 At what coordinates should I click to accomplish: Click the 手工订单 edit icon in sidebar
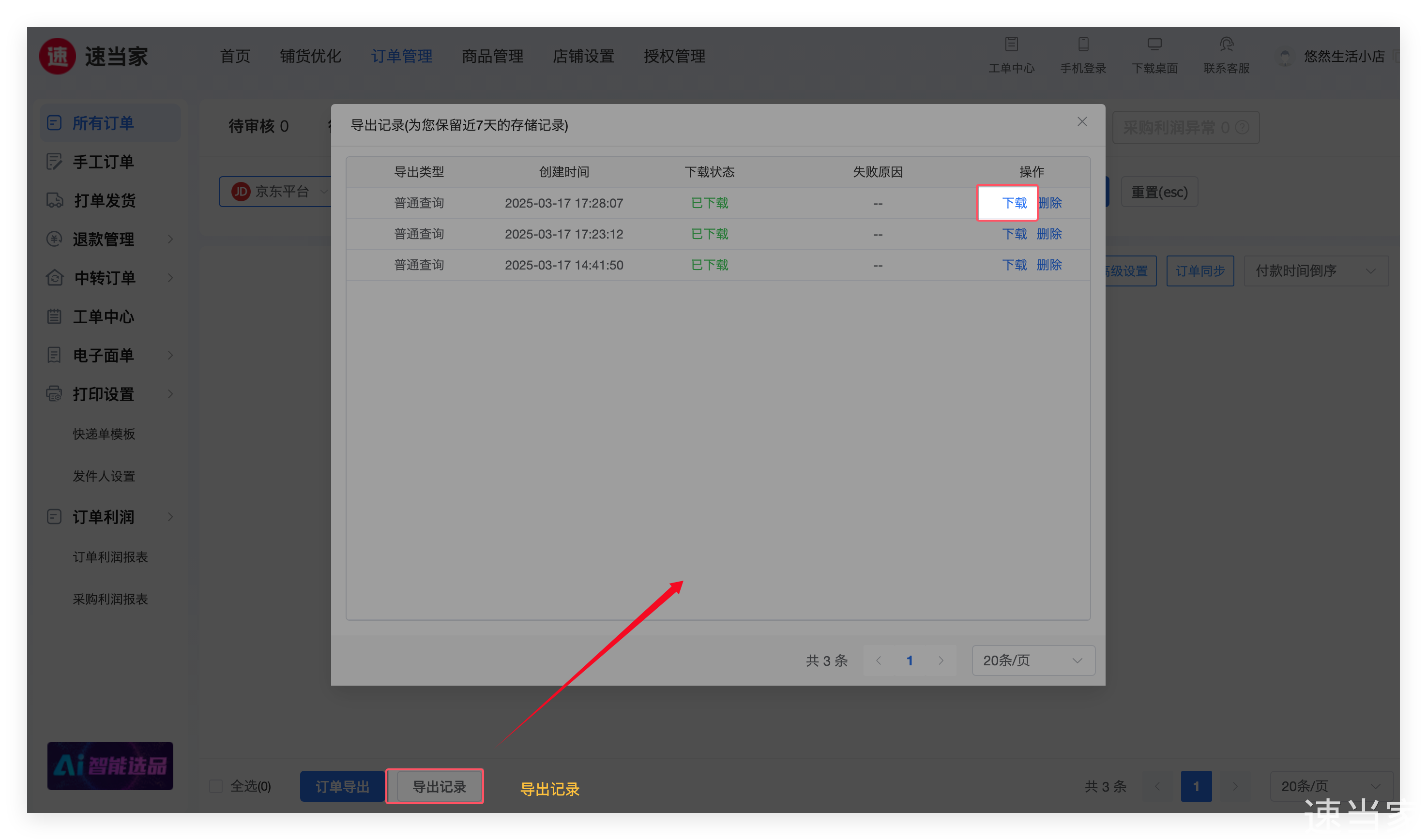coord(54,162)
